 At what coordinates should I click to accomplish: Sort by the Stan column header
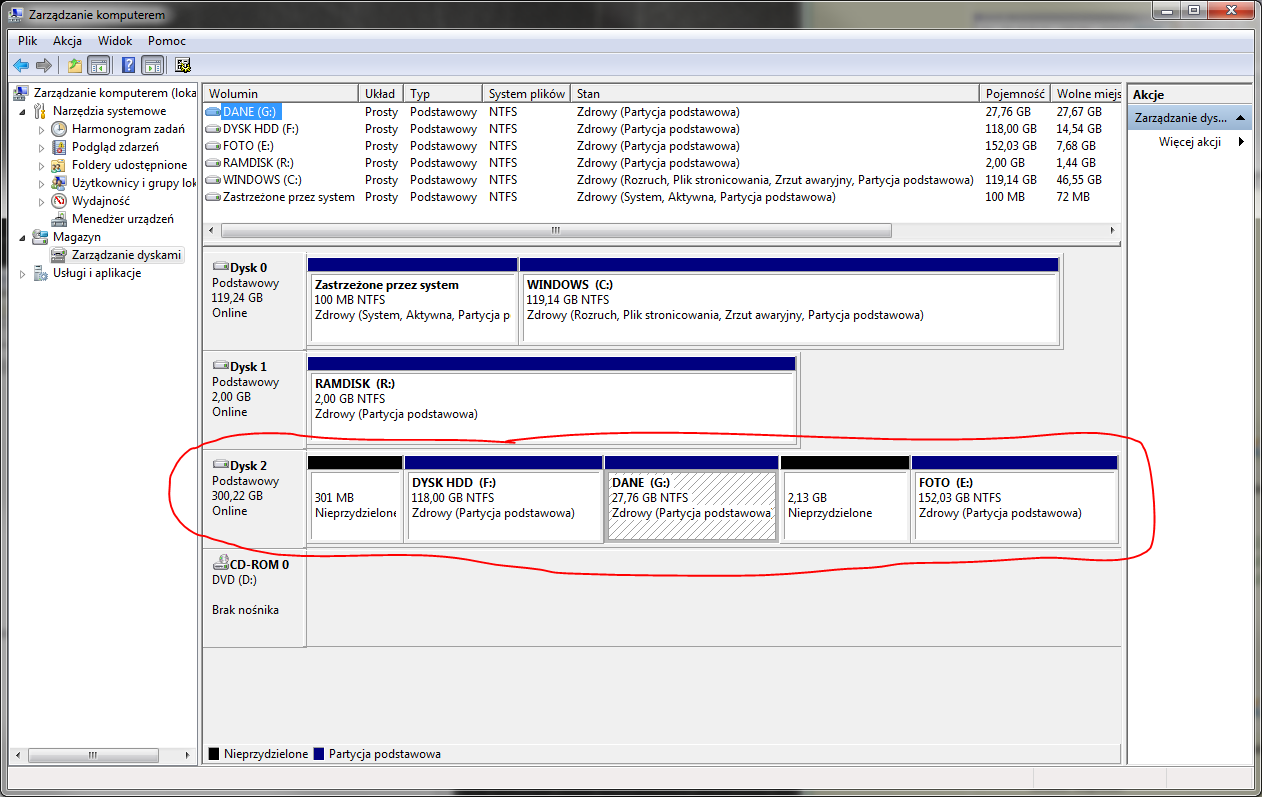coord(774,94)
